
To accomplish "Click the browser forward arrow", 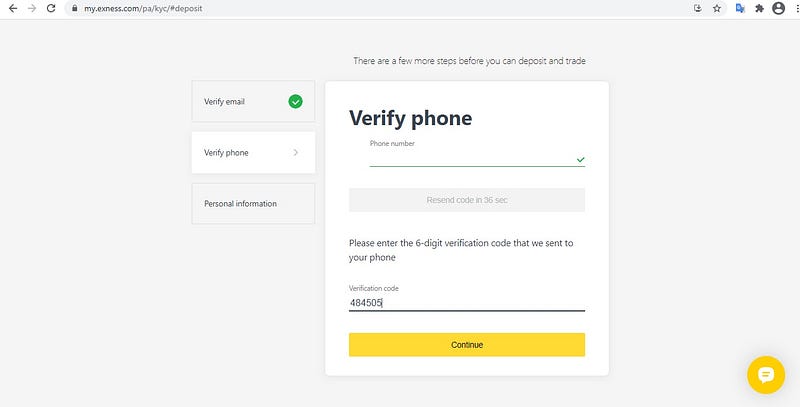I will click(x=32, y=8).
